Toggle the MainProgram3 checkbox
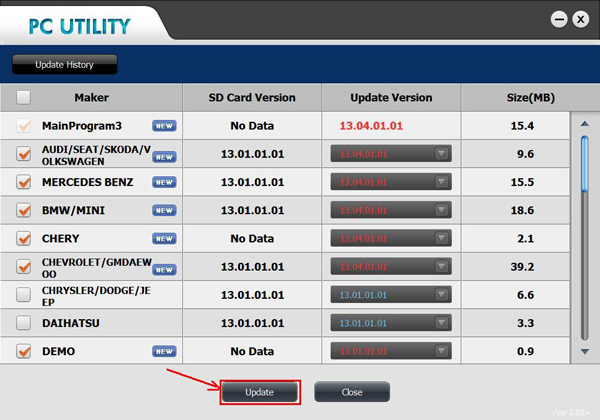 23,125
